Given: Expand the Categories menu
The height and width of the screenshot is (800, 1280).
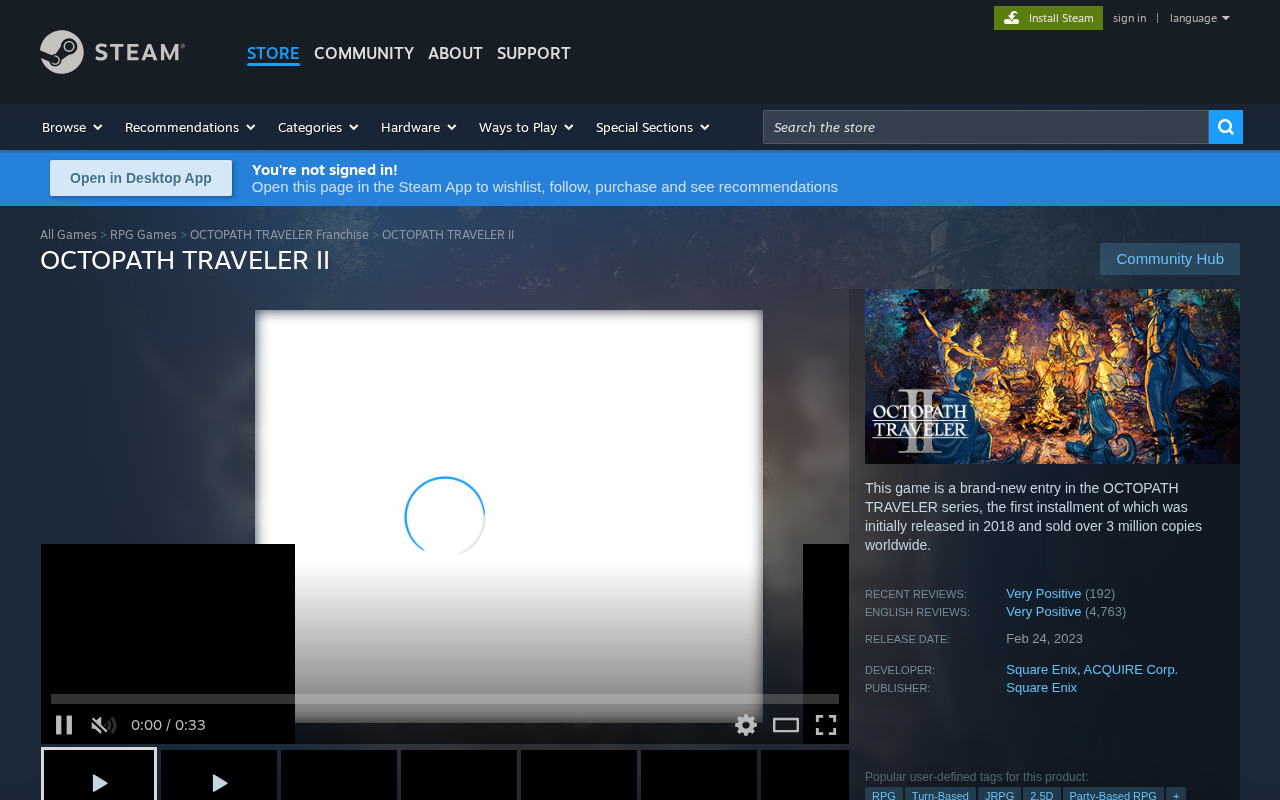Looking at the screenshot, I should pyautogui.click(x=318, y=127).
